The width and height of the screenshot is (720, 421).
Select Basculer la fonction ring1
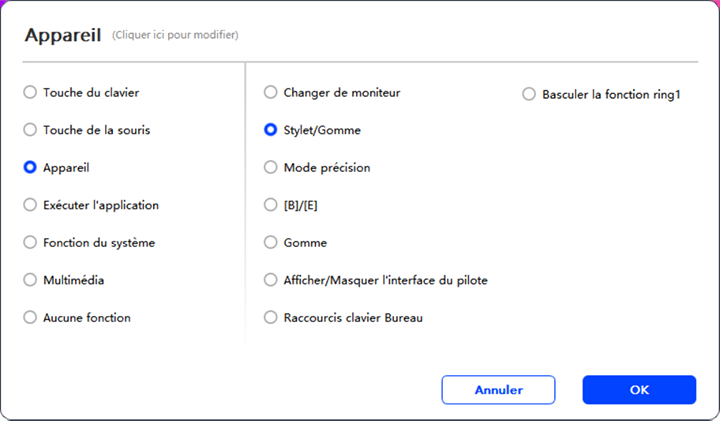pyautogui.click(x=529, y=96)
